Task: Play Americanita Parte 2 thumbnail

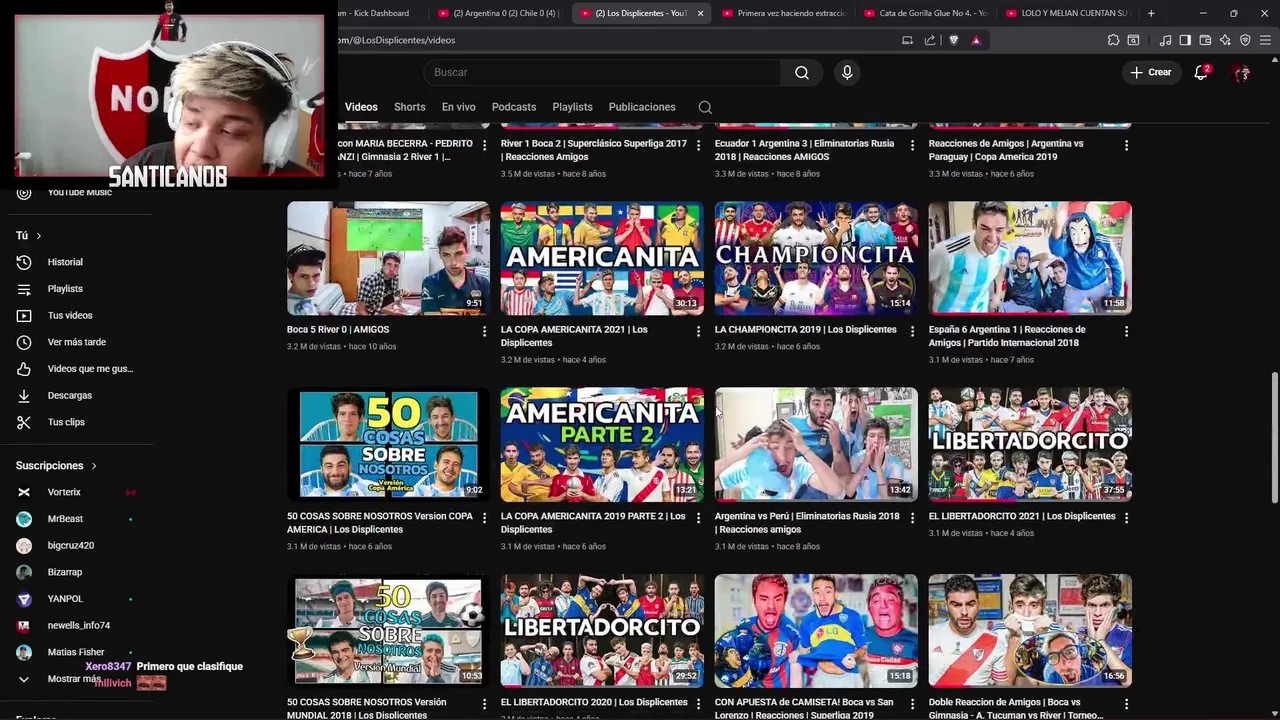Action: coord(602,444)
